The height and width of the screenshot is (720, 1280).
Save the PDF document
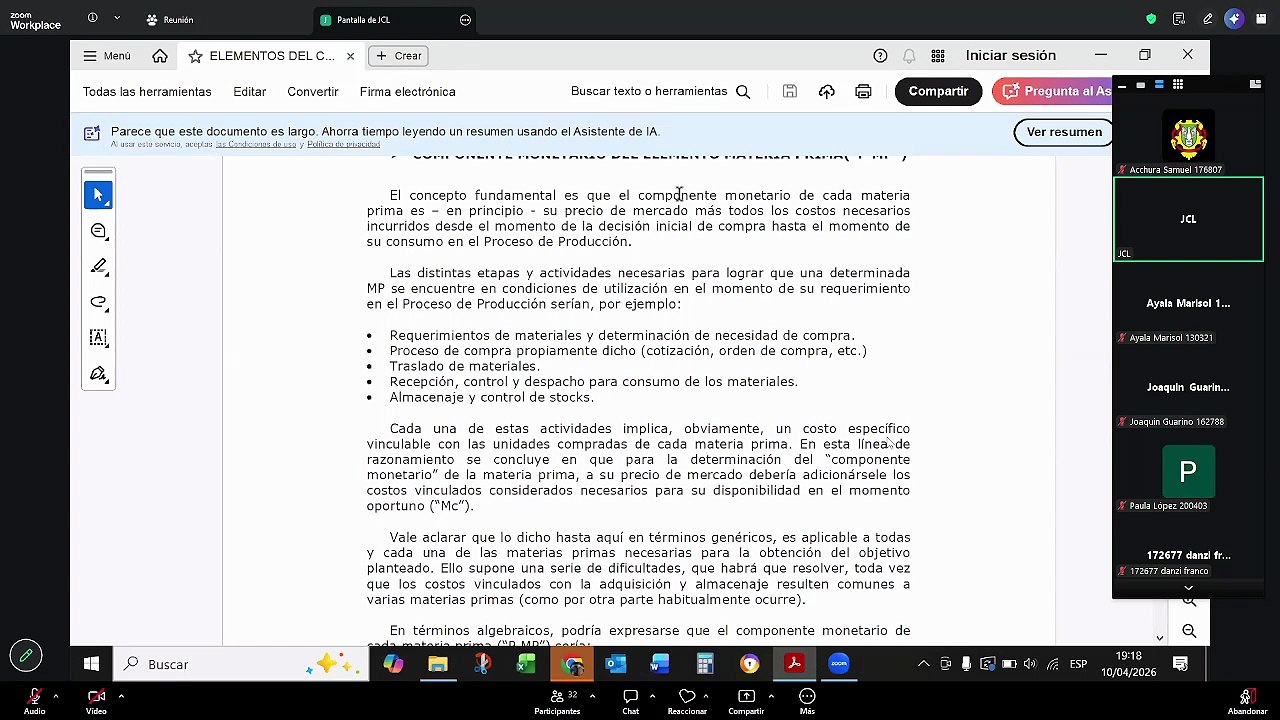[x=790, y=92]
